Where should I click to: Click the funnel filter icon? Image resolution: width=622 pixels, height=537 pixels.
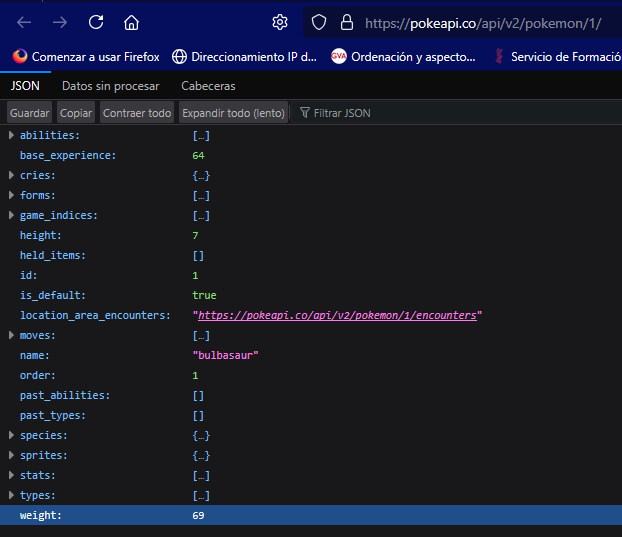pos(305,113)
